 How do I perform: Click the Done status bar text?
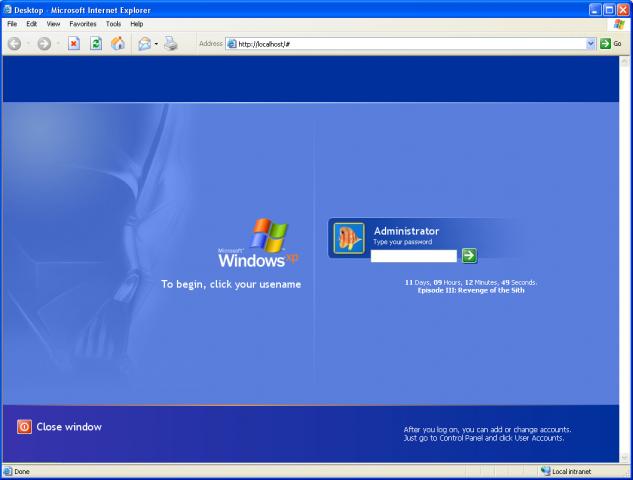[22, 471]
